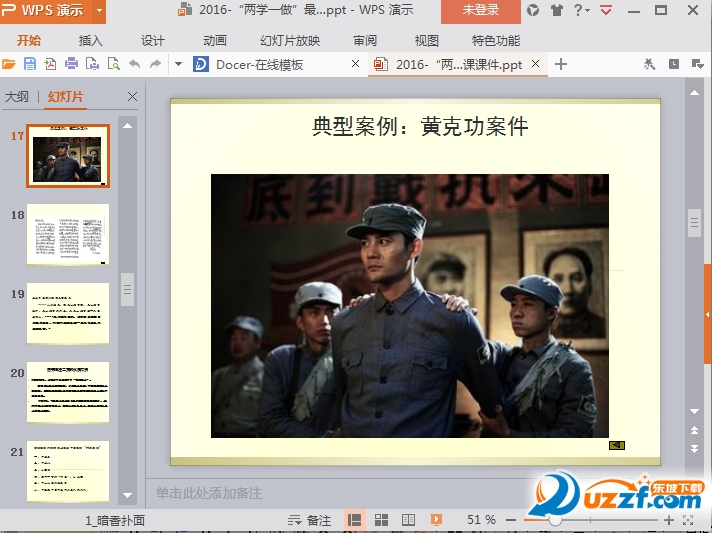The image size is (712, 533).
Task: Select the 幻灯片 pane tab
Action: (65, 97)
